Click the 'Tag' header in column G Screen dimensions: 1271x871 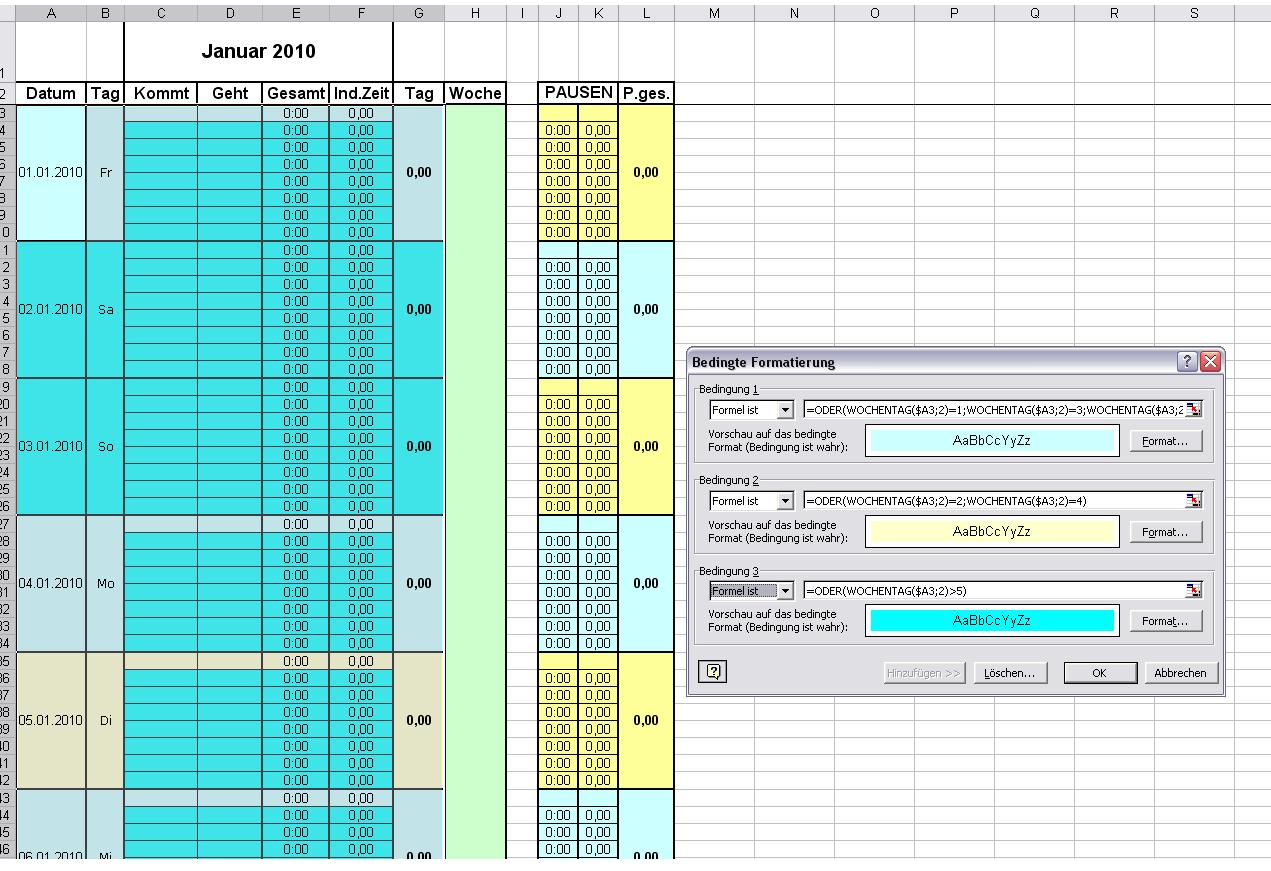pyautogui.click(x=419, y=93)
